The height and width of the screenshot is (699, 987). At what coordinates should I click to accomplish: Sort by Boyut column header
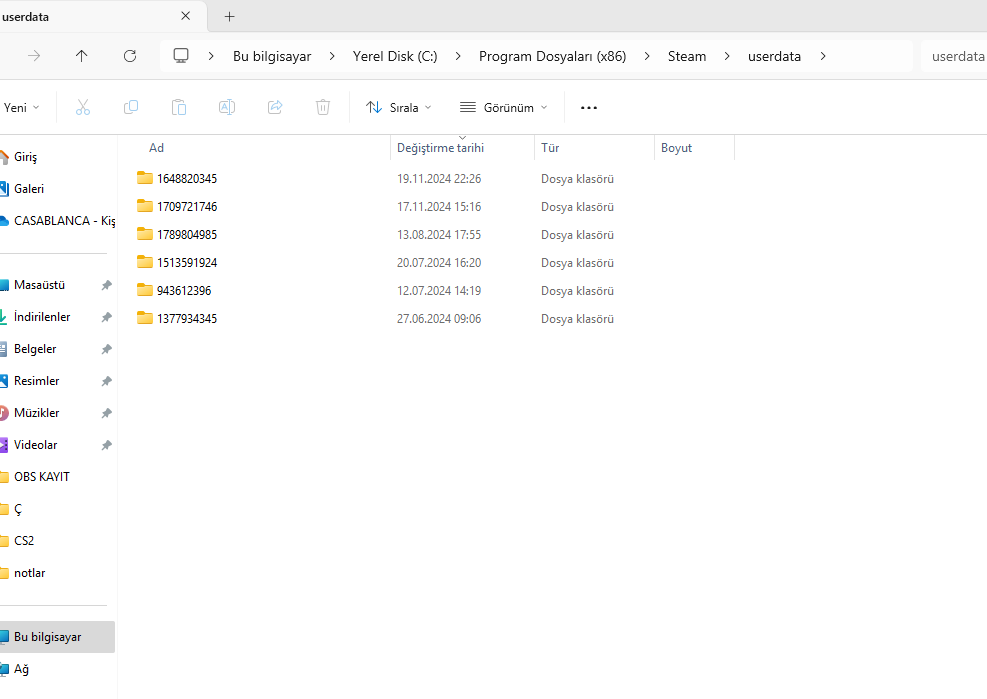677,148
